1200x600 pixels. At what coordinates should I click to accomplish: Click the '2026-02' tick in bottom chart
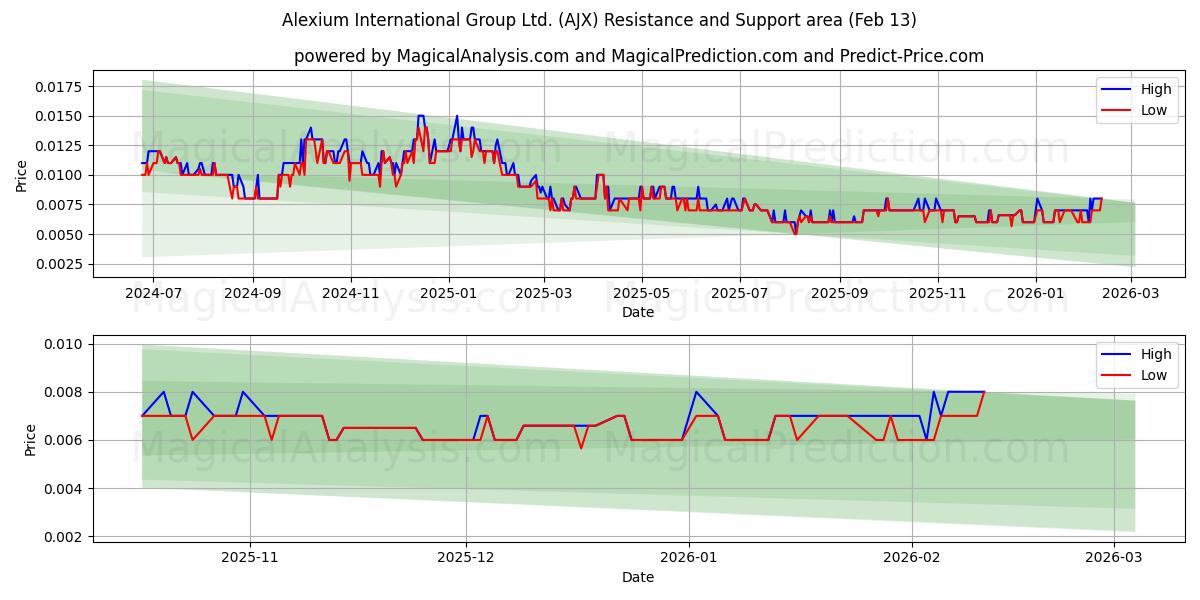click(x=913, y=559)
